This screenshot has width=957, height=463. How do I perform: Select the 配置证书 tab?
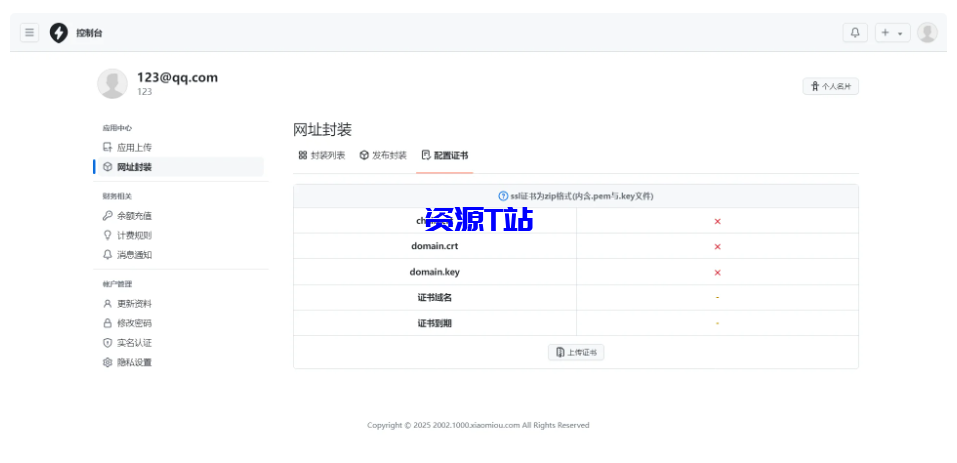click(x=444, y=155)
